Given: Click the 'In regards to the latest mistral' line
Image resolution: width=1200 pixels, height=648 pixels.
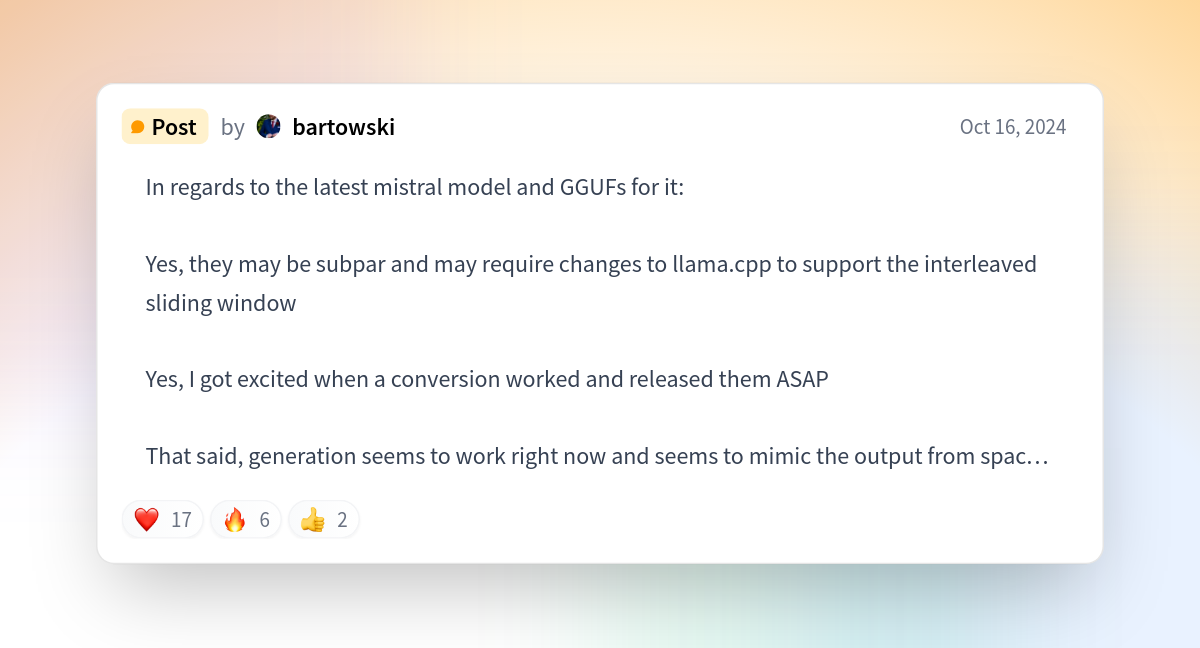Looking at the screenshot, I should pyautogui.click(x=415, y=187).
